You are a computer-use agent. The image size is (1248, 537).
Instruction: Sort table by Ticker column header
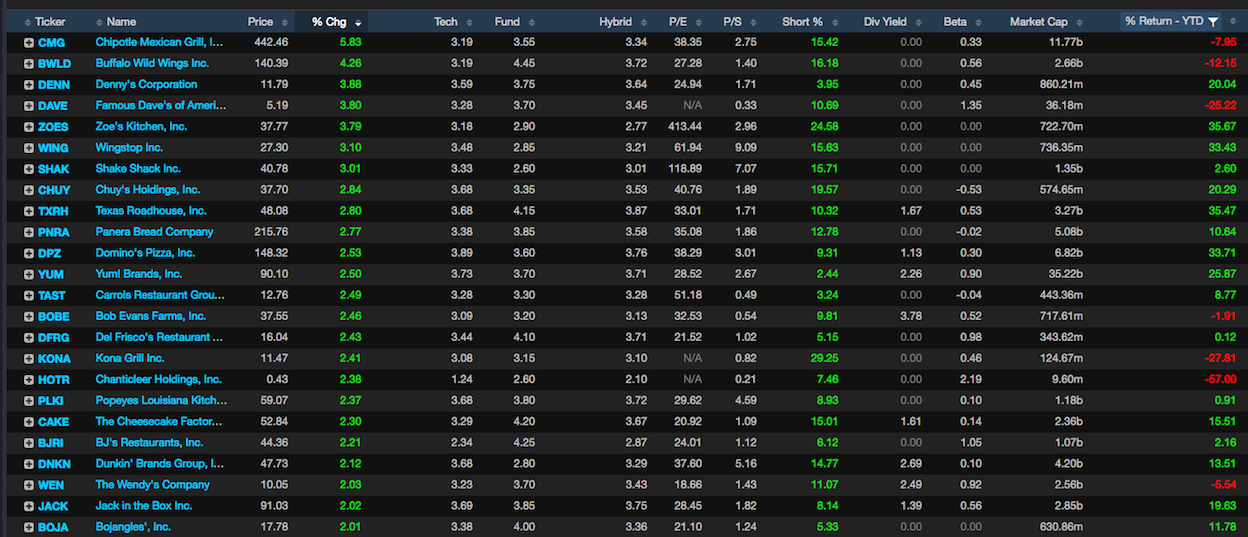pos(50,21)
